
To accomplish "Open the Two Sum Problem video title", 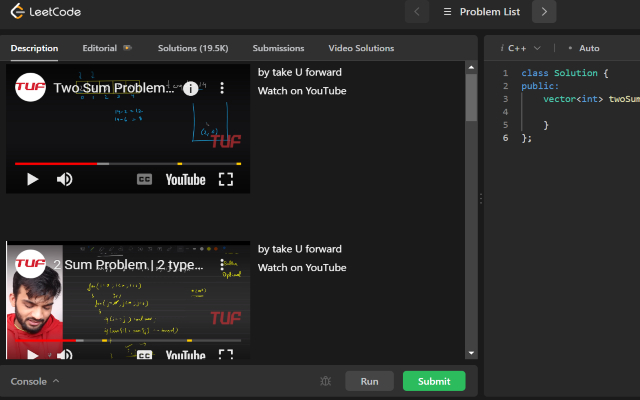I will coord(114,88).
